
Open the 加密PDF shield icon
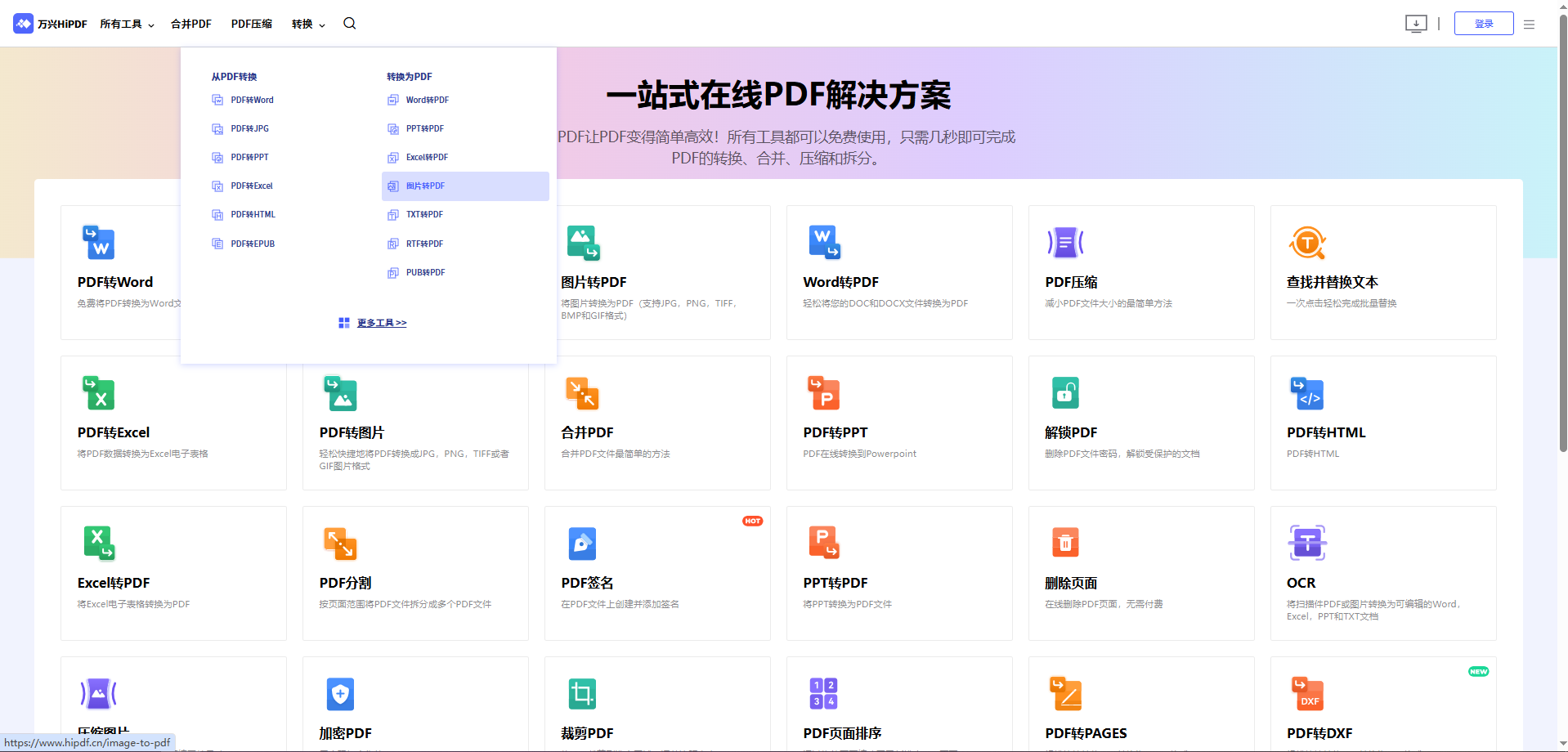pos(340,694)
